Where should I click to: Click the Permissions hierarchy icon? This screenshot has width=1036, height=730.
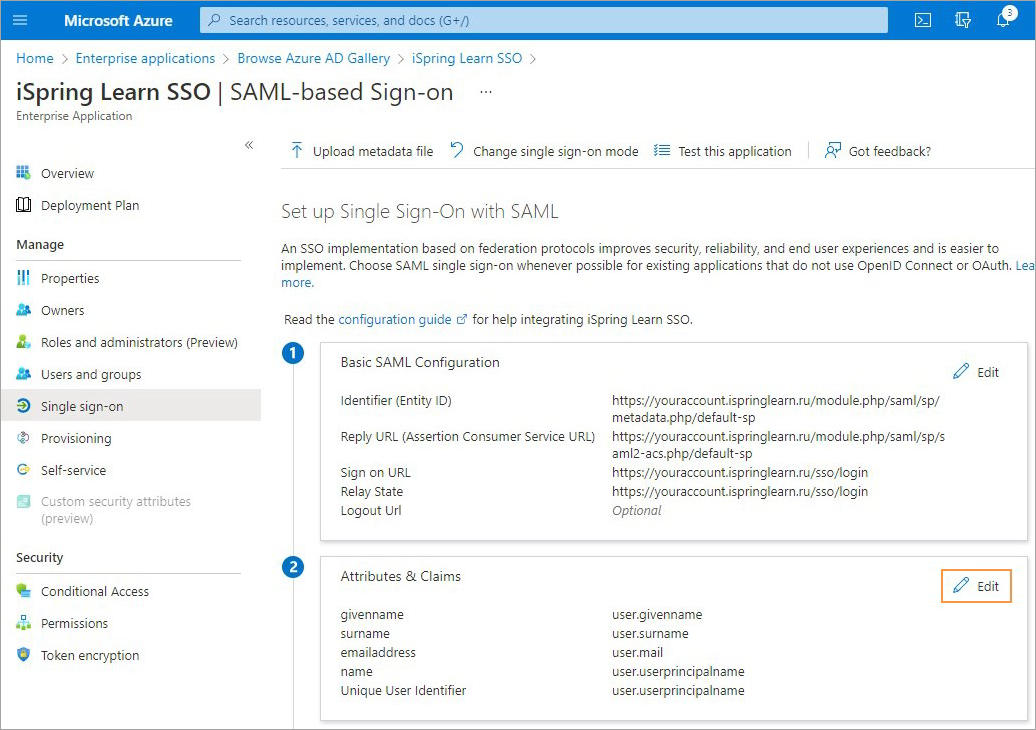click(23, 622)
